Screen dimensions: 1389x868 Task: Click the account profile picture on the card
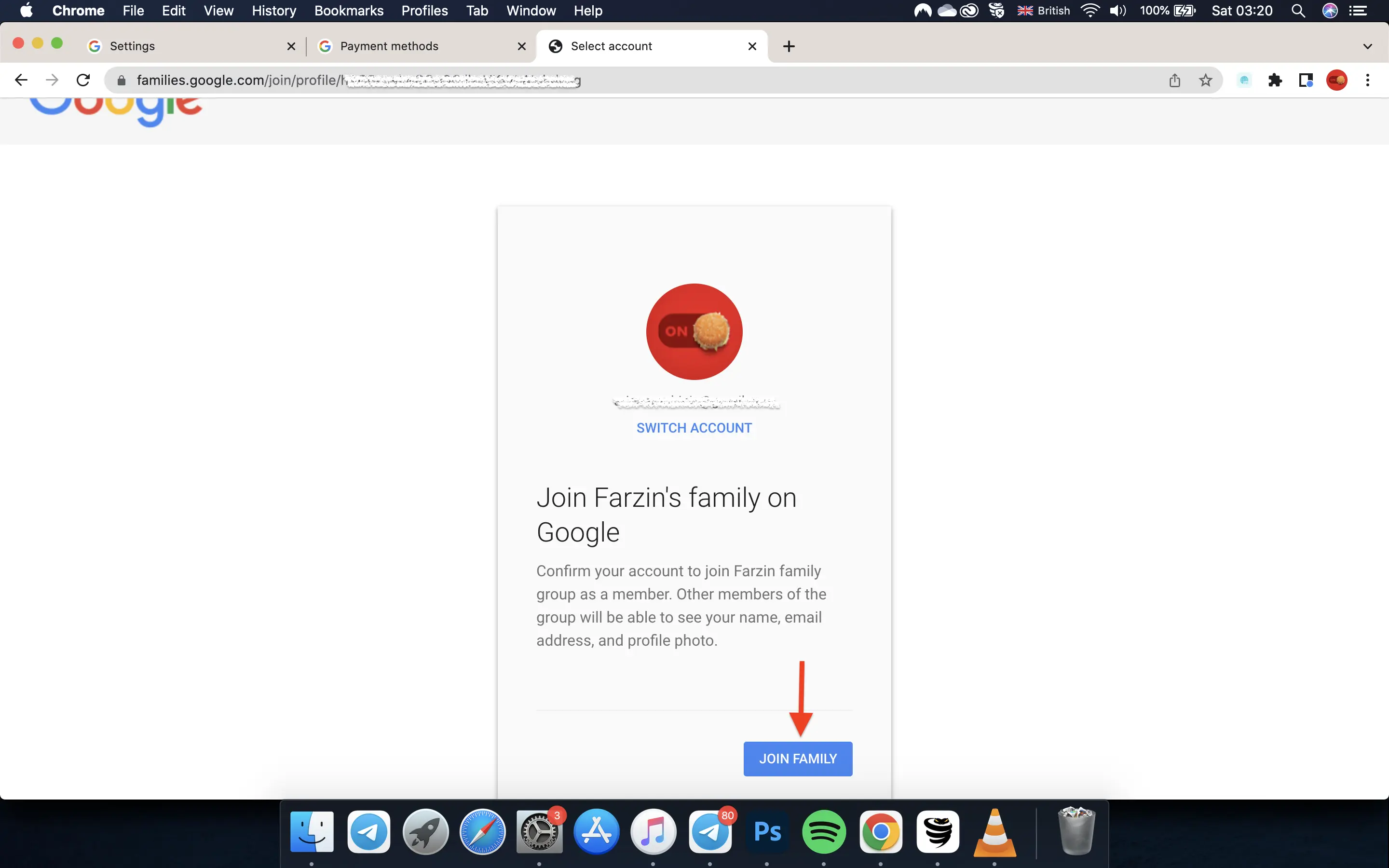(x=694, y=332)
